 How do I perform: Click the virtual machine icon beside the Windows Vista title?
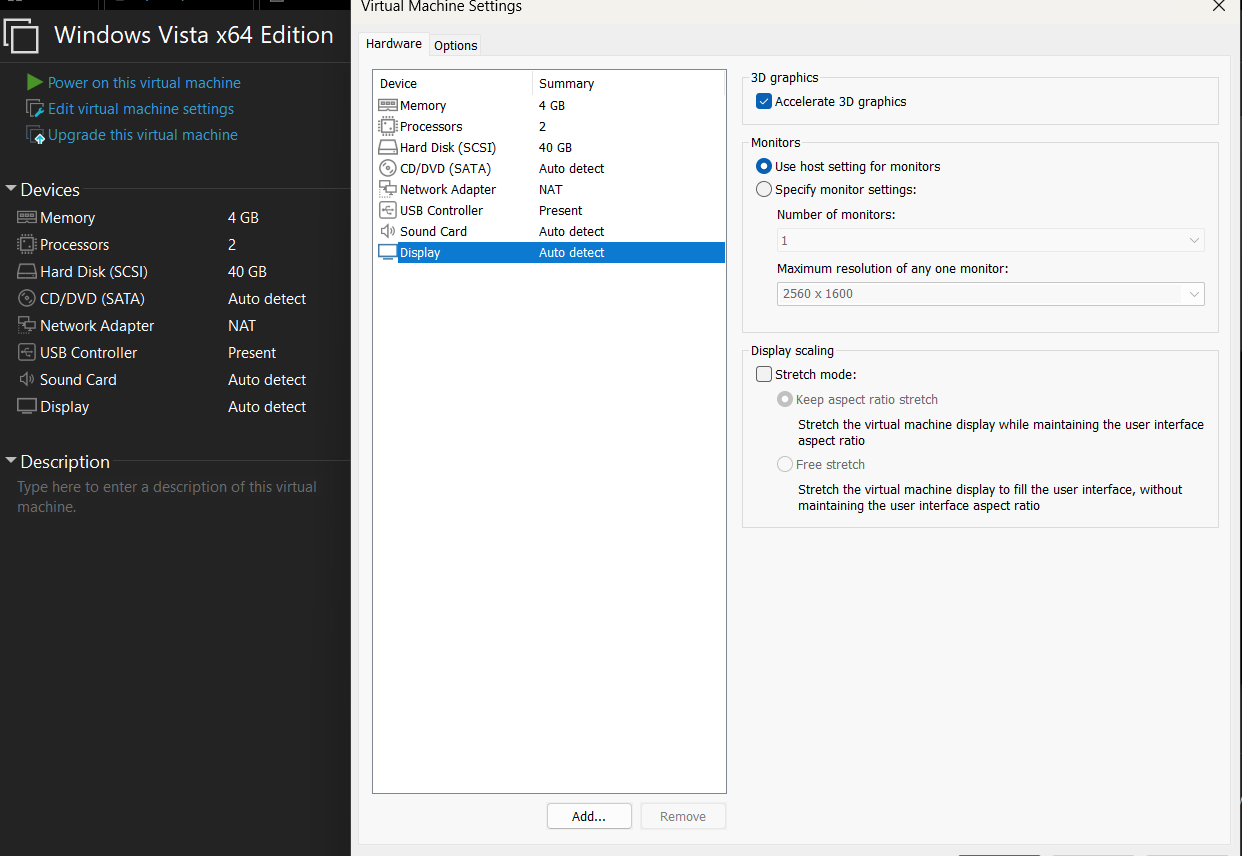click(22, 36)
